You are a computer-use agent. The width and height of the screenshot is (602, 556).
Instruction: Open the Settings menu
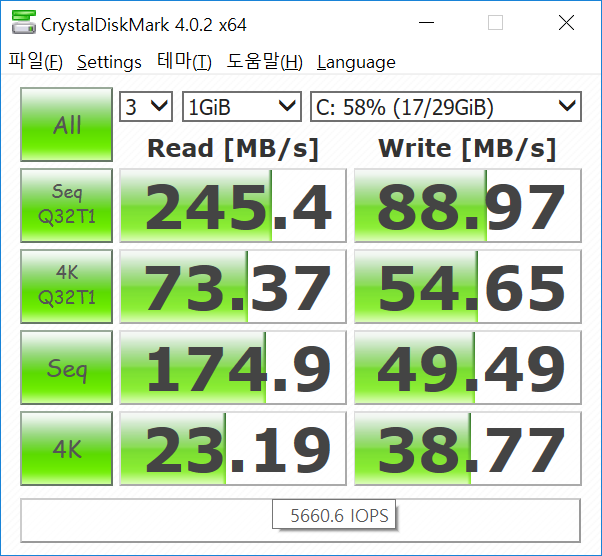click(x=109, y=62)
